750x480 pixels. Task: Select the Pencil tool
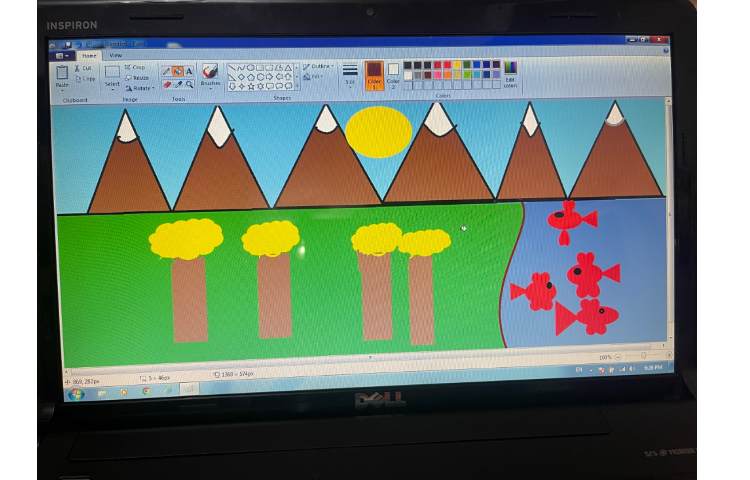[167, 71]
